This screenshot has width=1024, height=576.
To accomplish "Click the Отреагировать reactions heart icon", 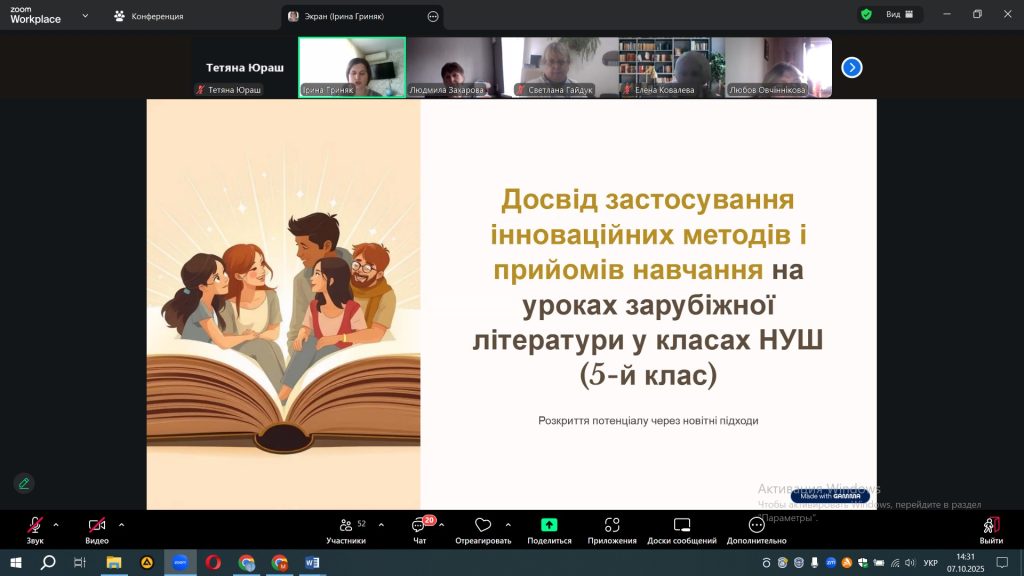I will pos(483,525).
